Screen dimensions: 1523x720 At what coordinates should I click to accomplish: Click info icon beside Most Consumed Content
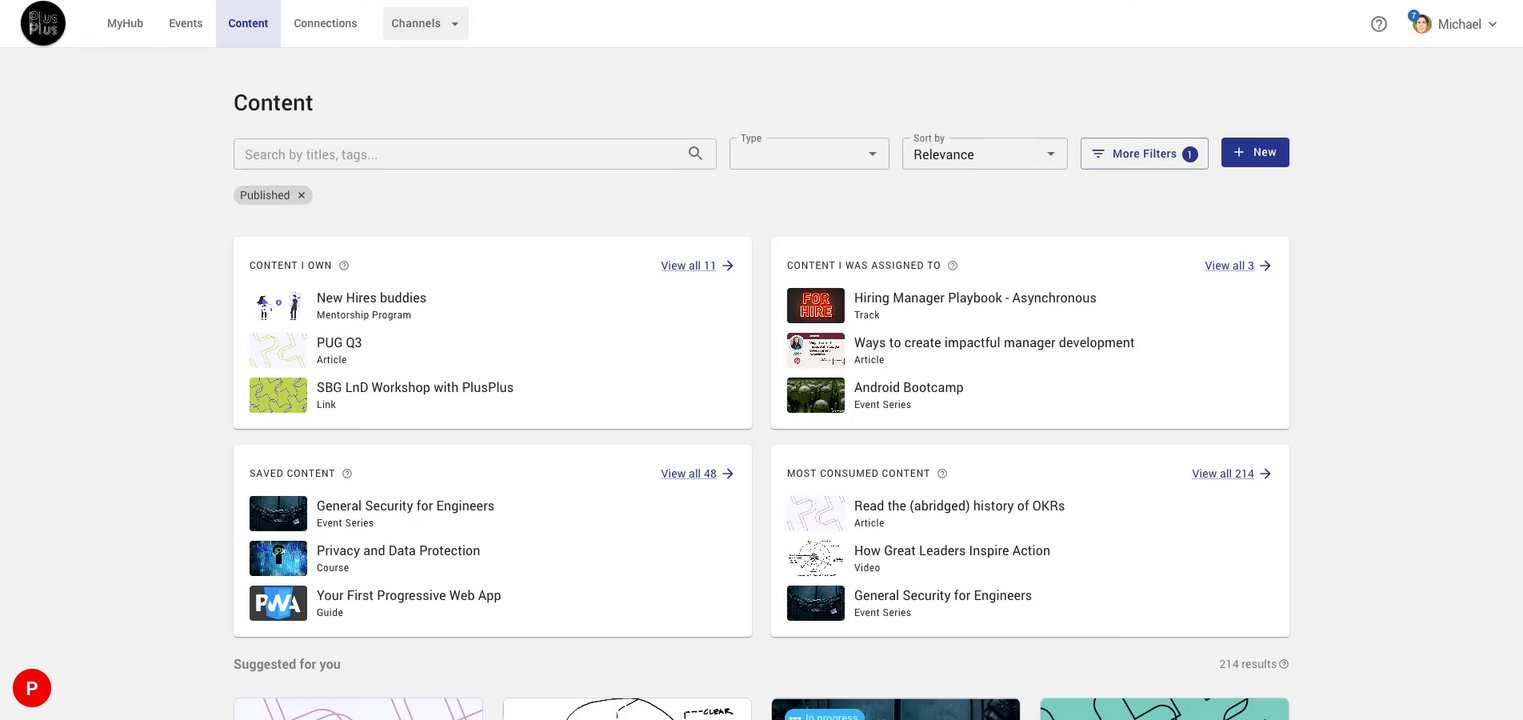pyautogui.click(x=942, y=474)
